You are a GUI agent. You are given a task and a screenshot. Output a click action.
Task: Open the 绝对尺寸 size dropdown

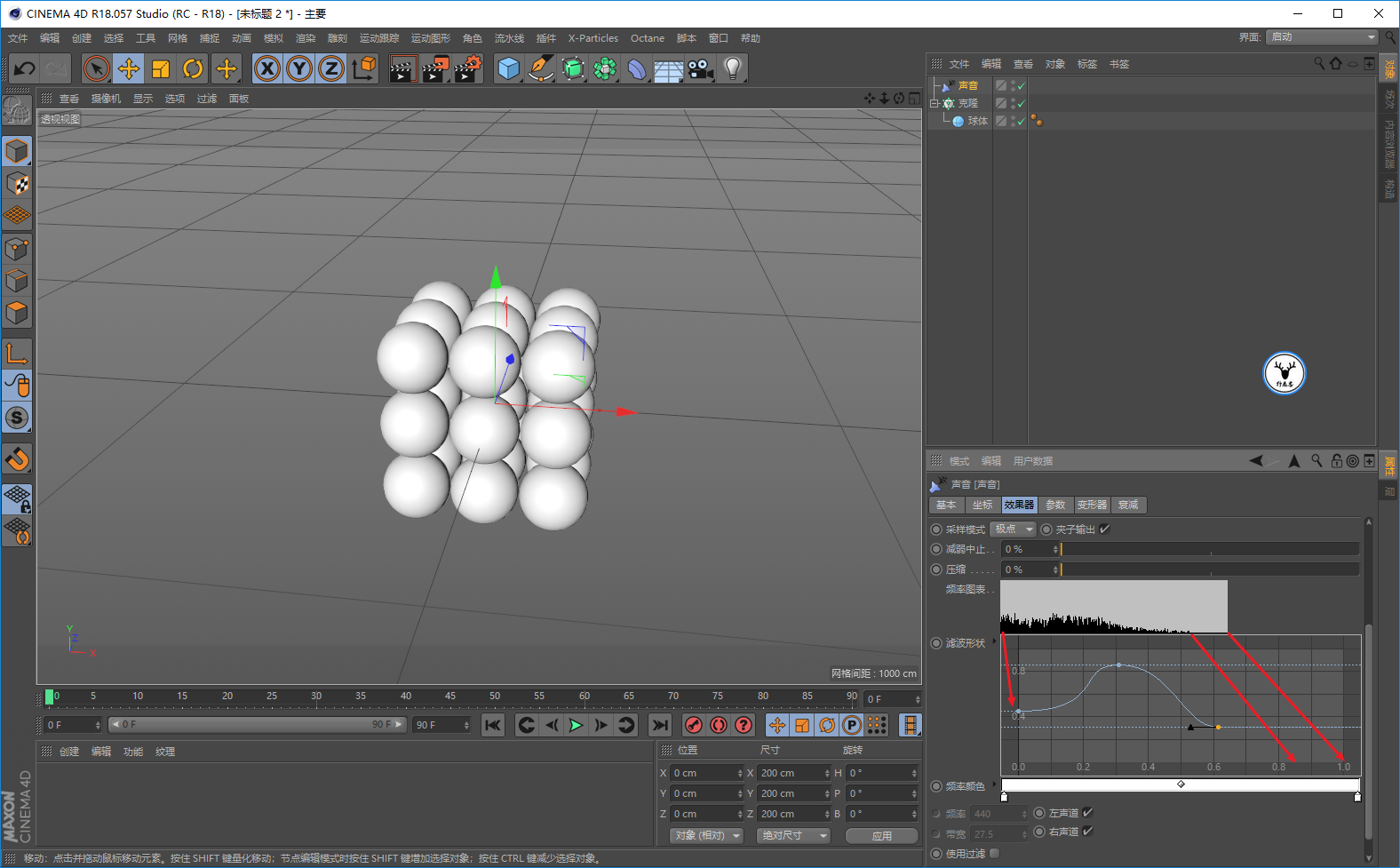(793, 836)
